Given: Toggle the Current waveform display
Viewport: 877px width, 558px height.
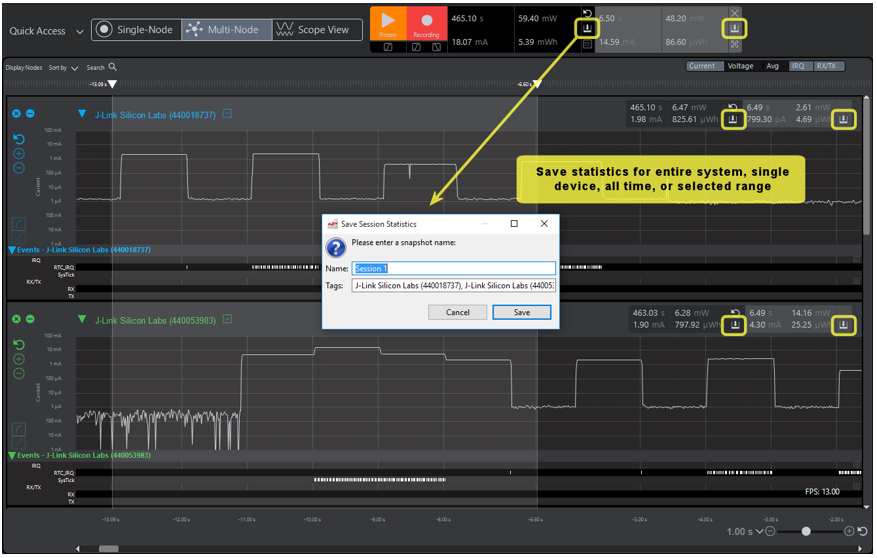Looking at the screenshot, I should (701, 66).
